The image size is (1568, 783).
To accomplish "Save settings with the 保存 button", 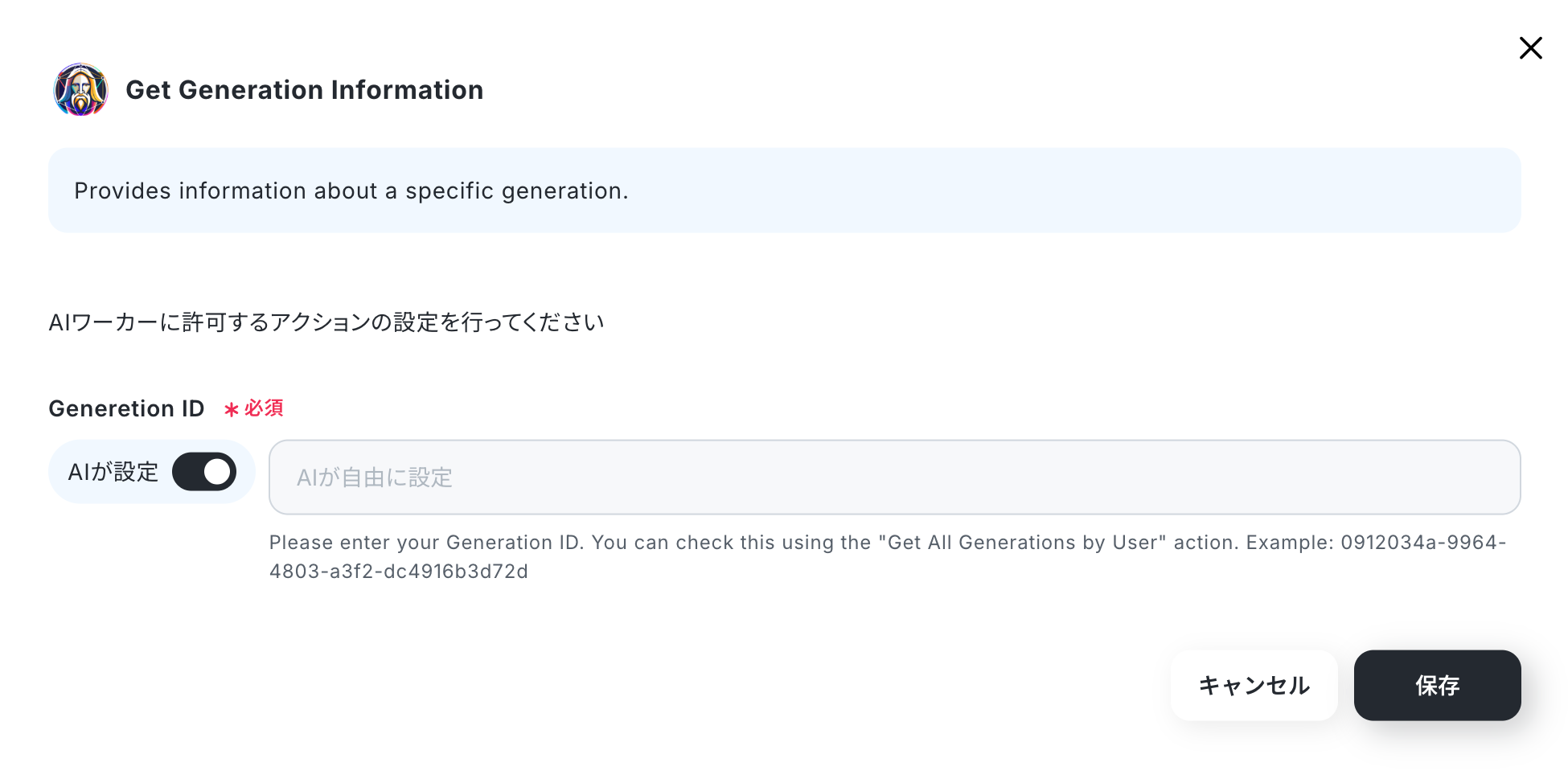I will click(x=1437, y=686).
